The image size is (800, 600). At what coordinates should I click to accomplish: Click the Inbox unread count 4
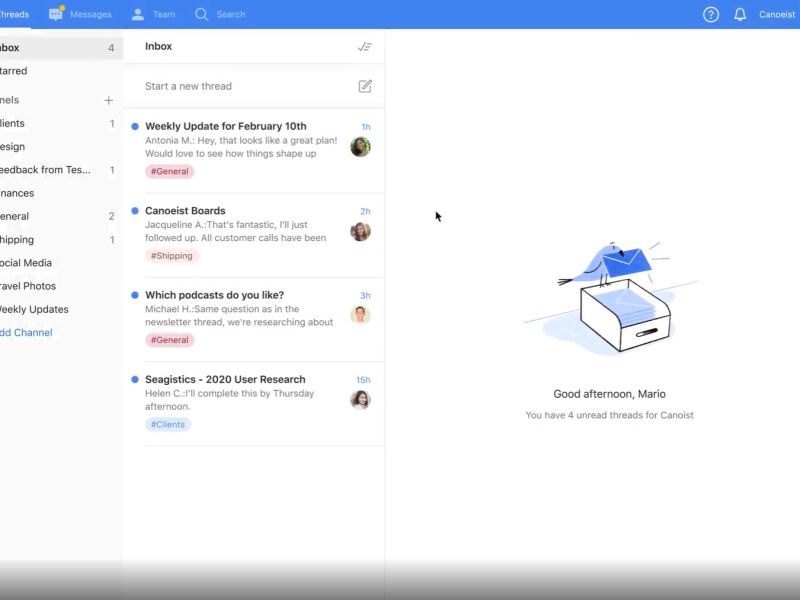(111, 48)
